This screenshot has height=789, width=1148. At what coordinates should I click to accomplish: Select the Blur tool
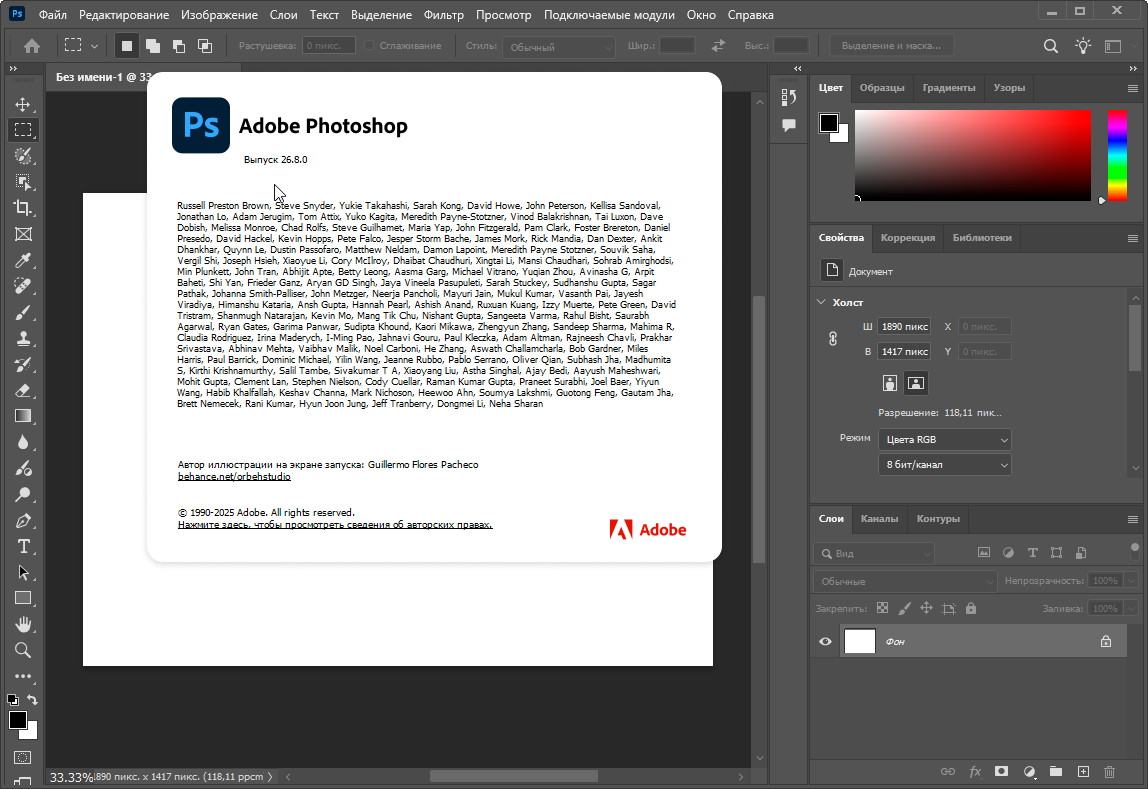point(23,442)
